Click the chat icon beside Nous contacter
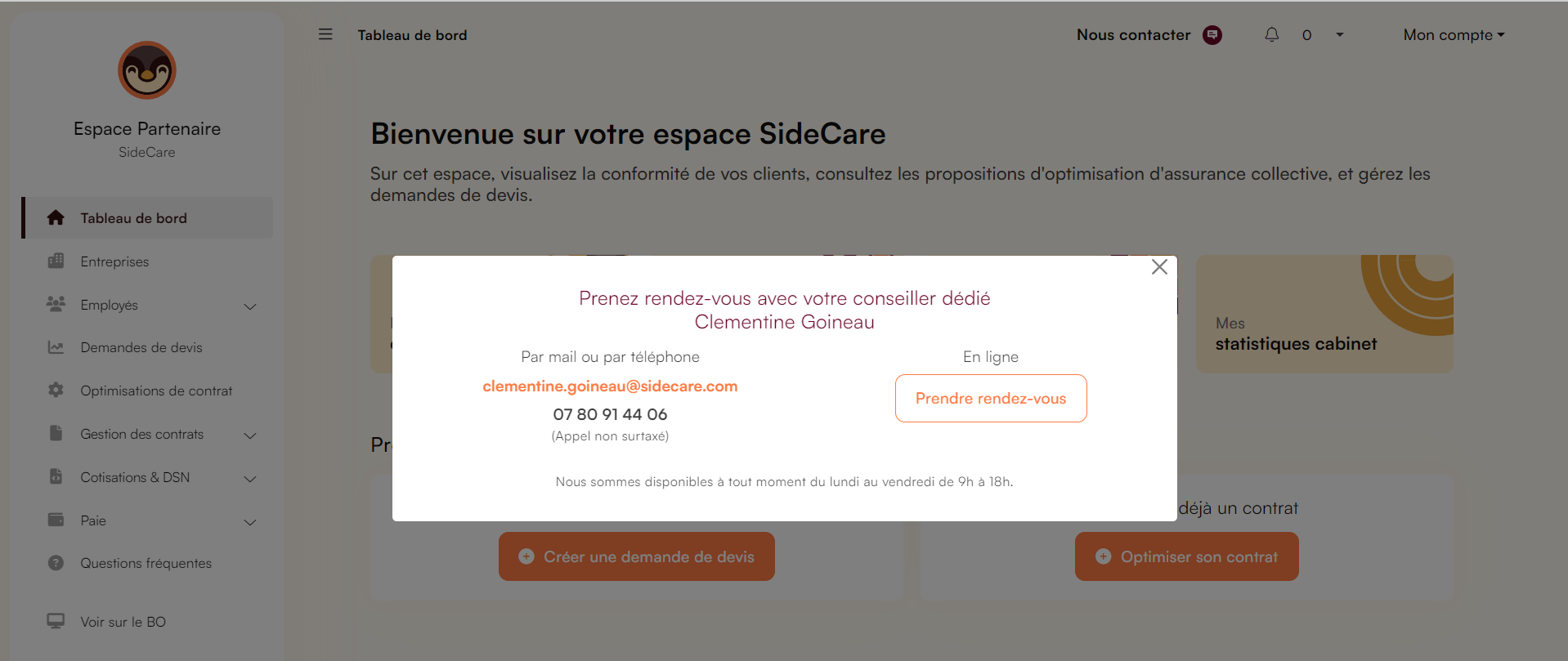This screenshot has height=661, width=1568. (1212, 35)
